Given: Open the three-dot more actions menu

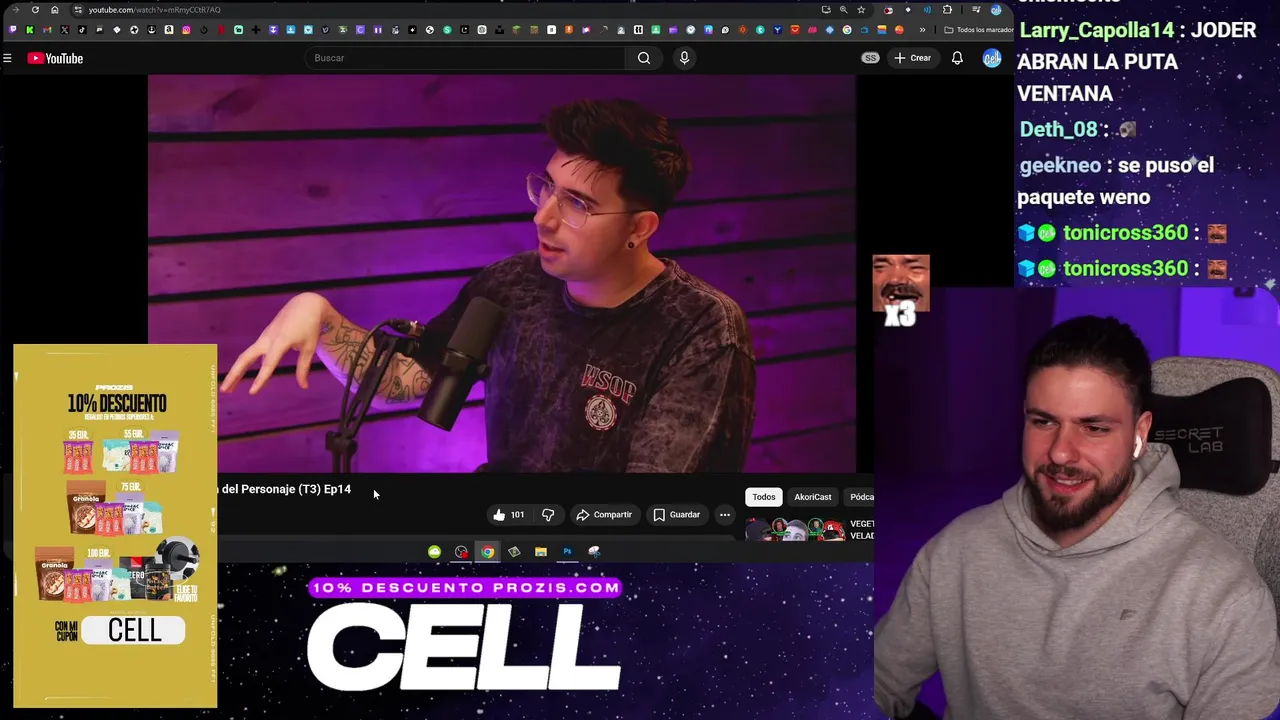Looking at the screenshot, I should point(725,515).
